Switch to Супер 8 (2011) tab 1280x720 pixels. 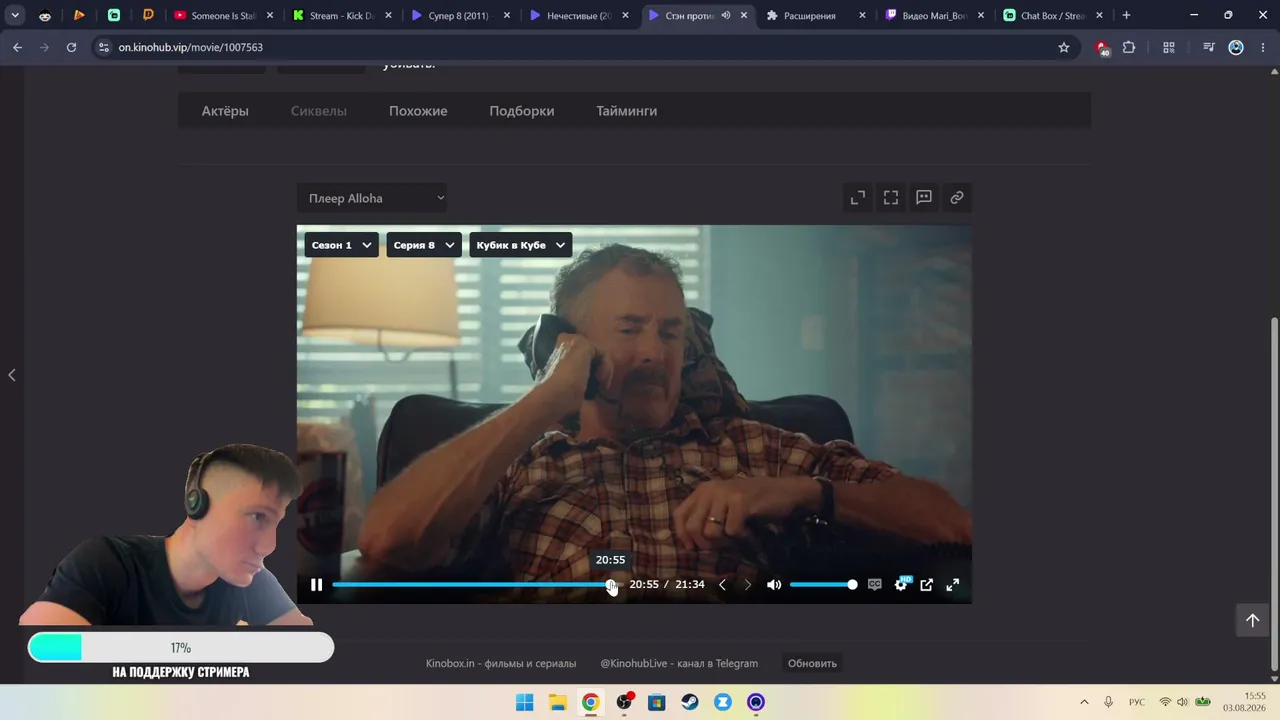coord(460,15)
